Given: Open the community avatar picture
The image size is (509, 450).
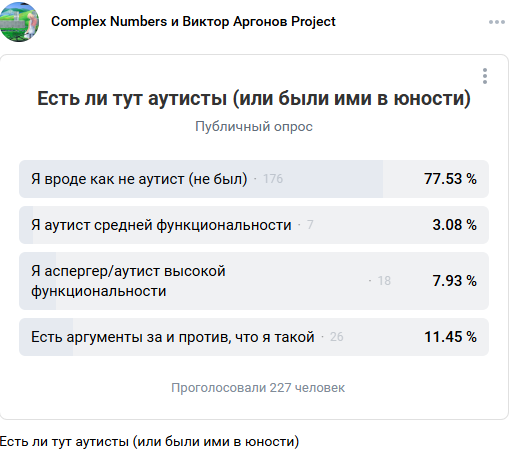Looking at the screenshot, I should pos(19,22).
